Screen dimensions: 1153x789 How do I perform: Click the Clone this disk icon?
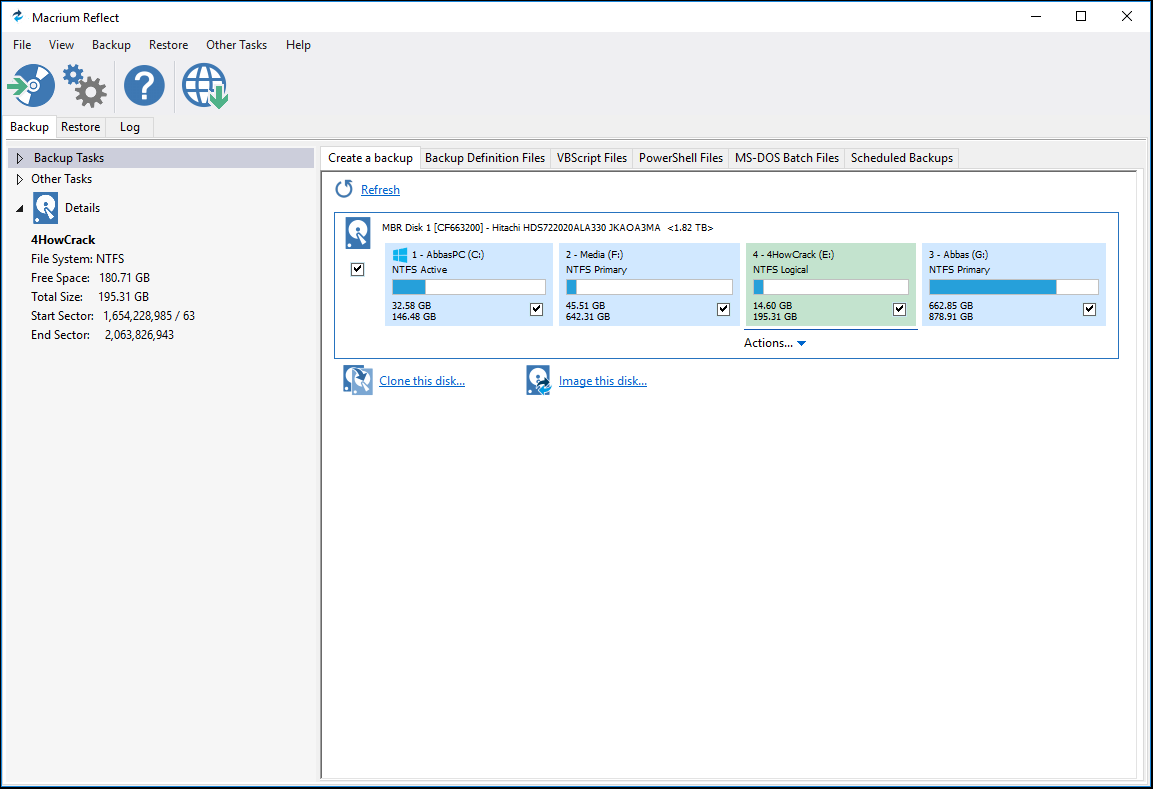(x=357, y=380)
